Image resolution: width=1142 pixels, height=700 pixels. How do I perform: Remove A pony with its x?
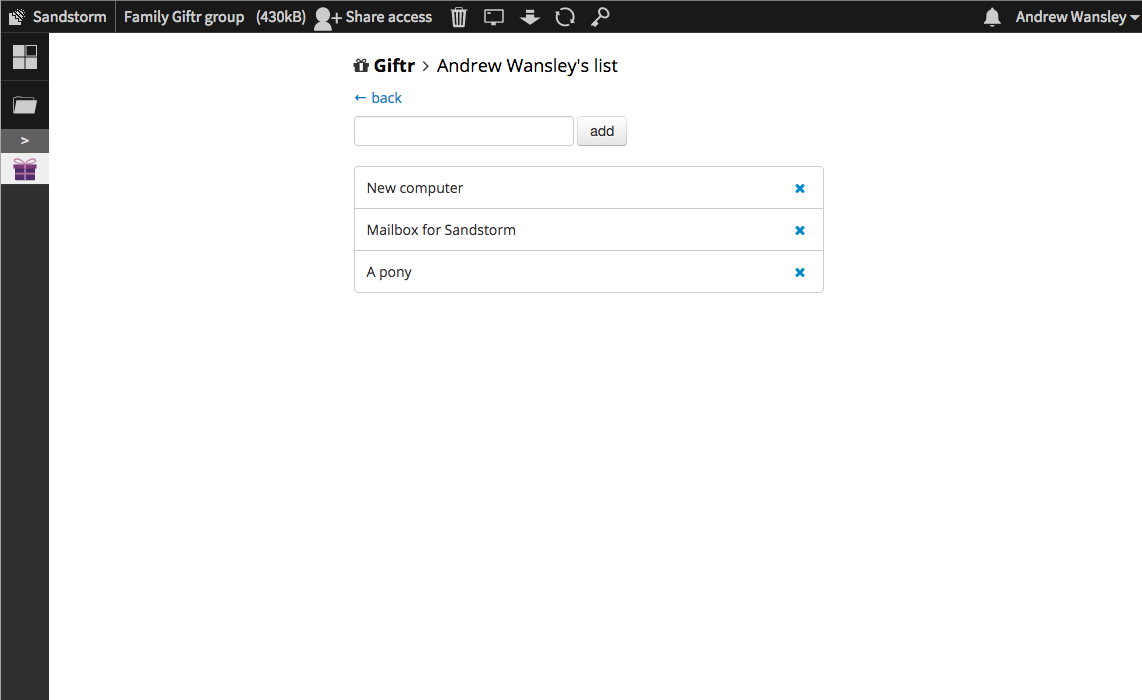coord(800,272)
